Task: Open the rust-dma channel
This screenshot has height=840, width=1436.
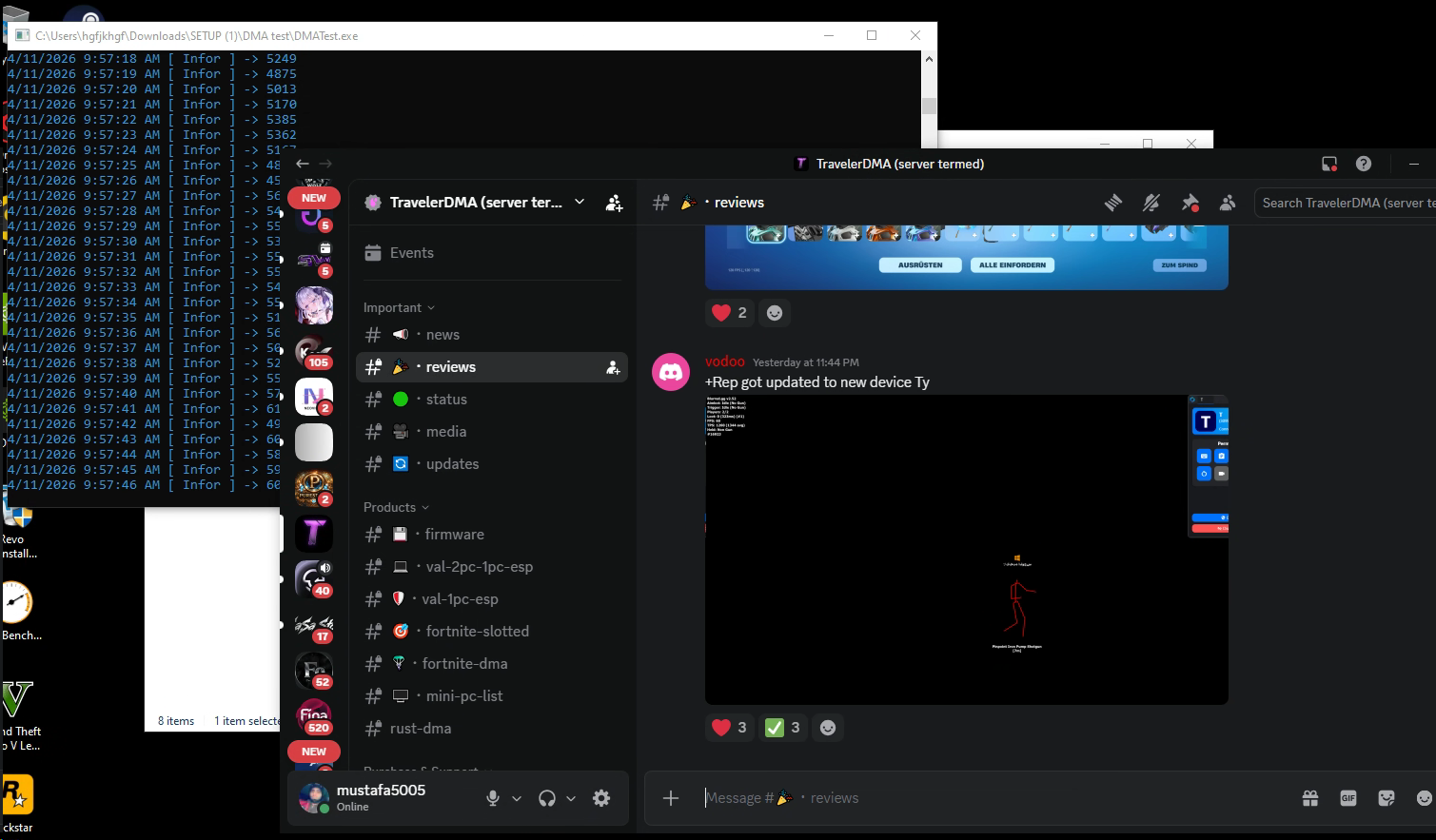Action: click(492, 729)
